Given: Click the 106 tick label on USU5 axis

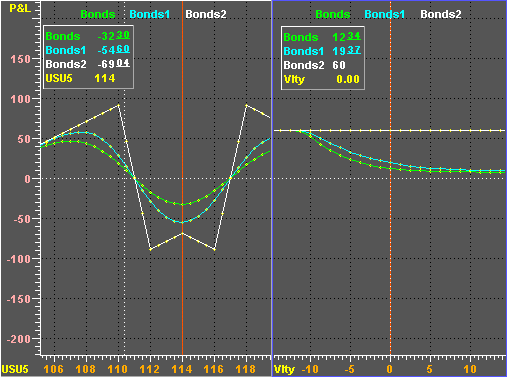Looking at the screenshot, I should tap(54, 369).
